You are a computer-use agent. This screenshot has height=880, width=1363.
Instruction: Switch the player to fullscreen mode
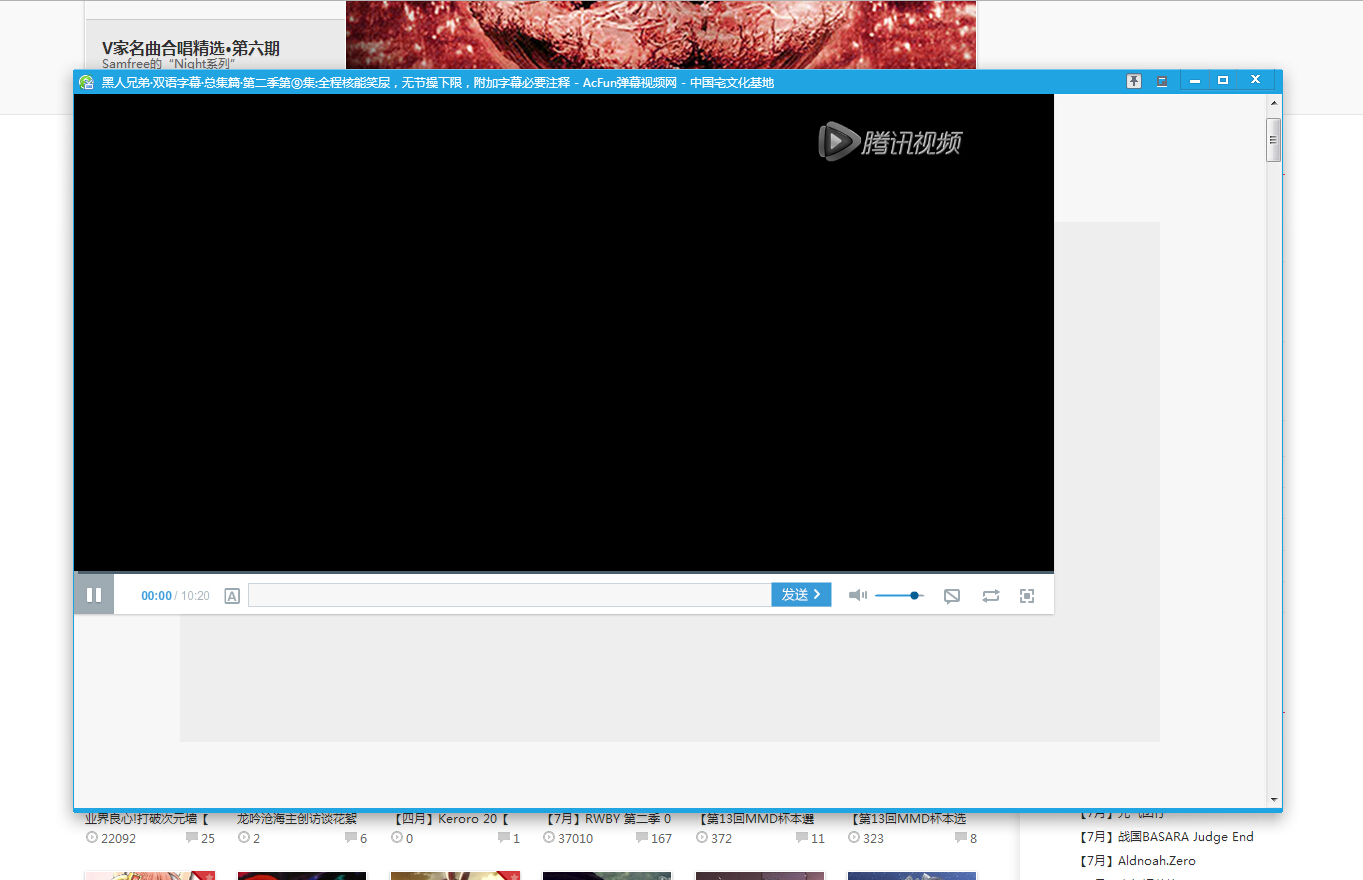1027,596
